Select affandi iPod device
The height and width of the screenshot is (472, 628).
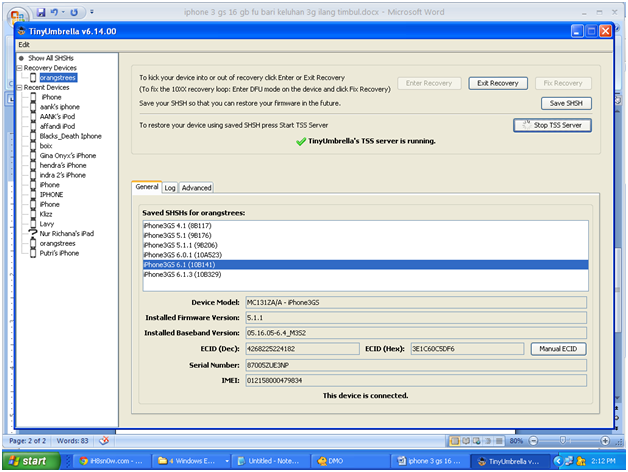click(57, 126)
